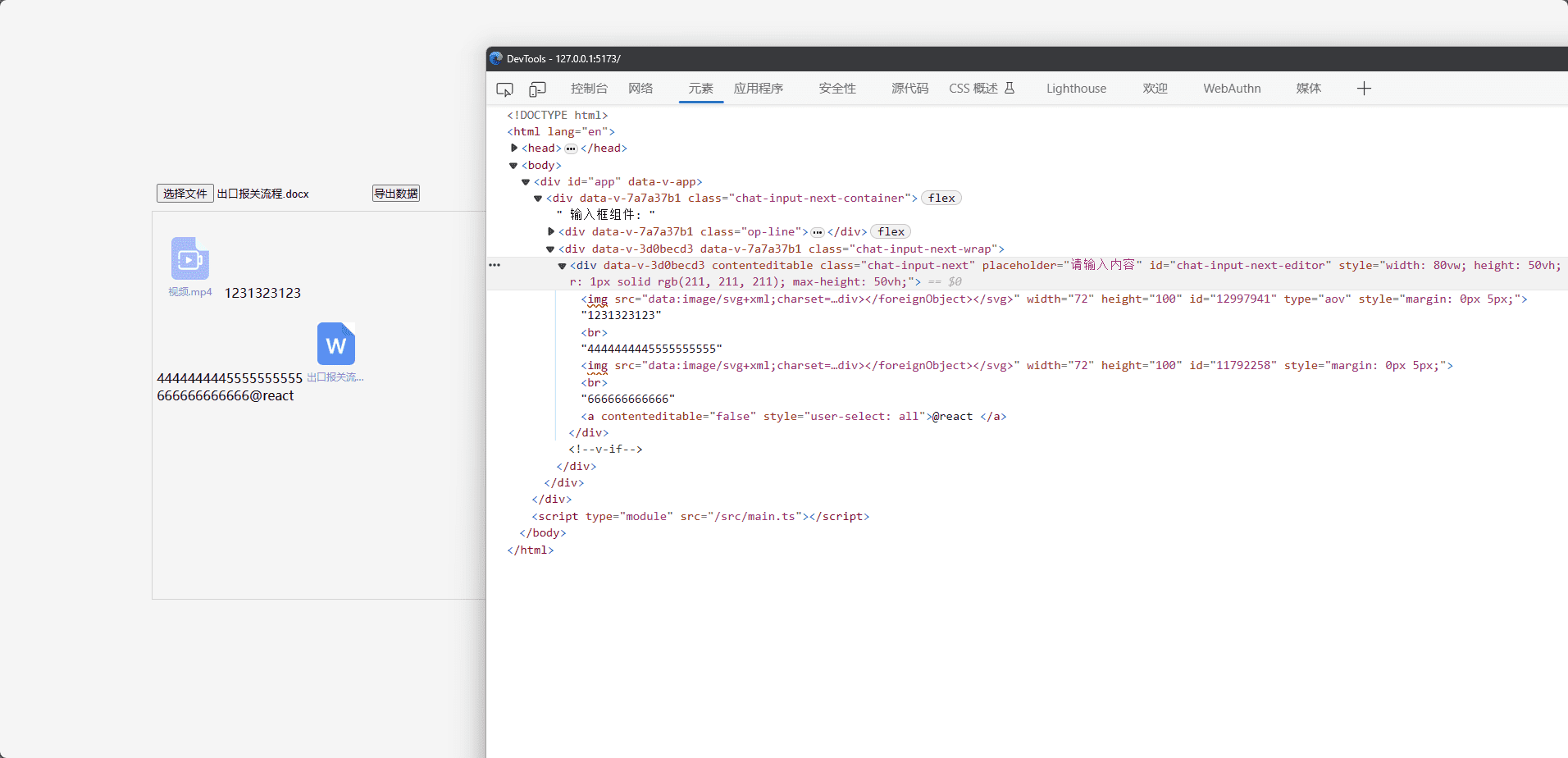This screenshot has height=758, width=1568.
Task: Click the text 4444444445555555555 in editor
Action: click(230, 378)
